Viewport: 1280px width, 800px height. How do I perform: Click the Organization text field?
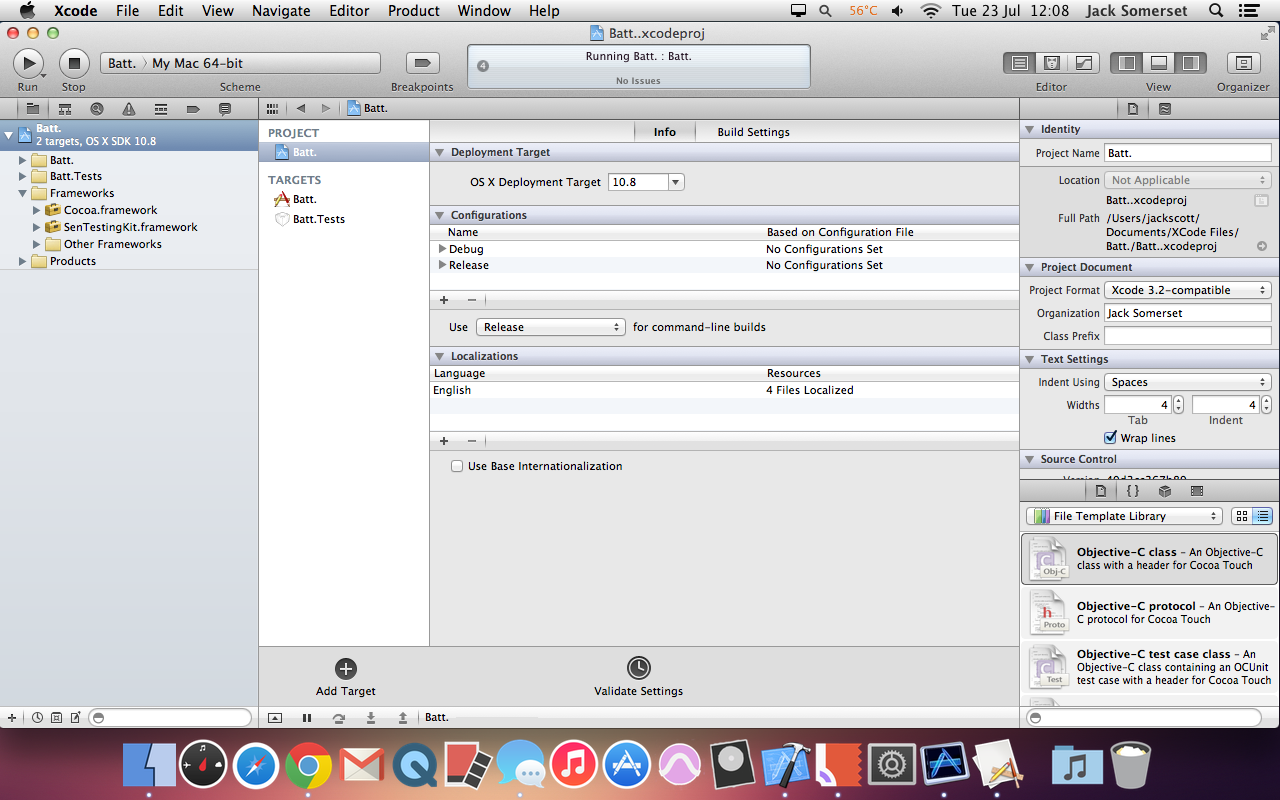tap(1188, 313)
